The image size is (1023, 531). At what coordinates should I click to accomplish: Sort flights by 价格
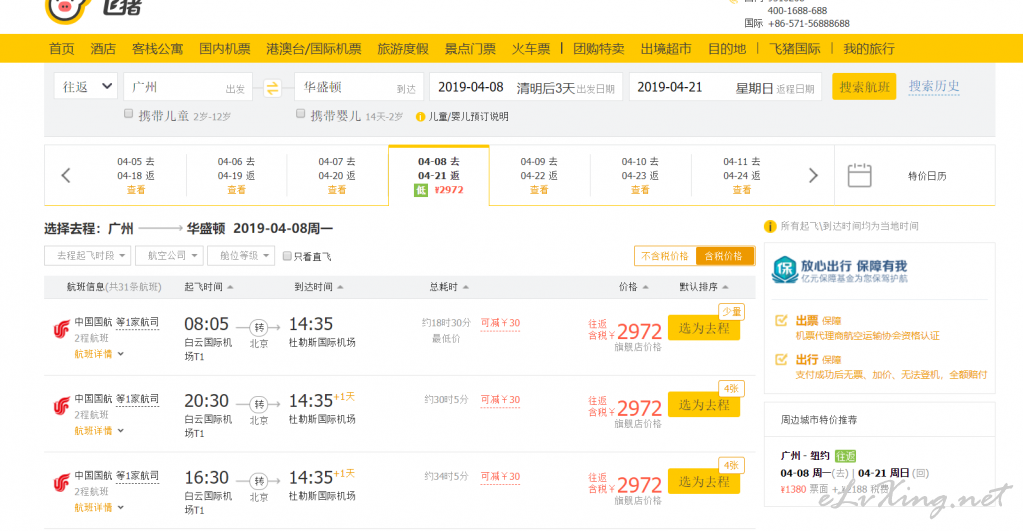(x=633, y=287)
